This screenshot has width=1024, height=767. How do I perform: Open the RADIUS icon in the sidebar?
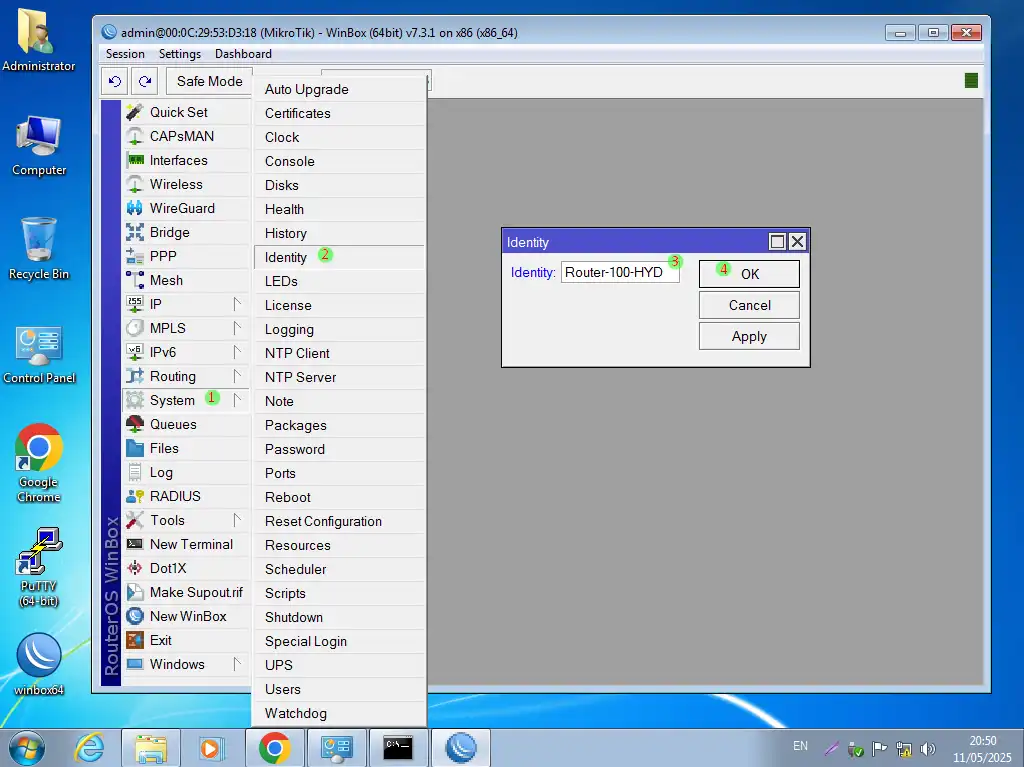point(135,496)
